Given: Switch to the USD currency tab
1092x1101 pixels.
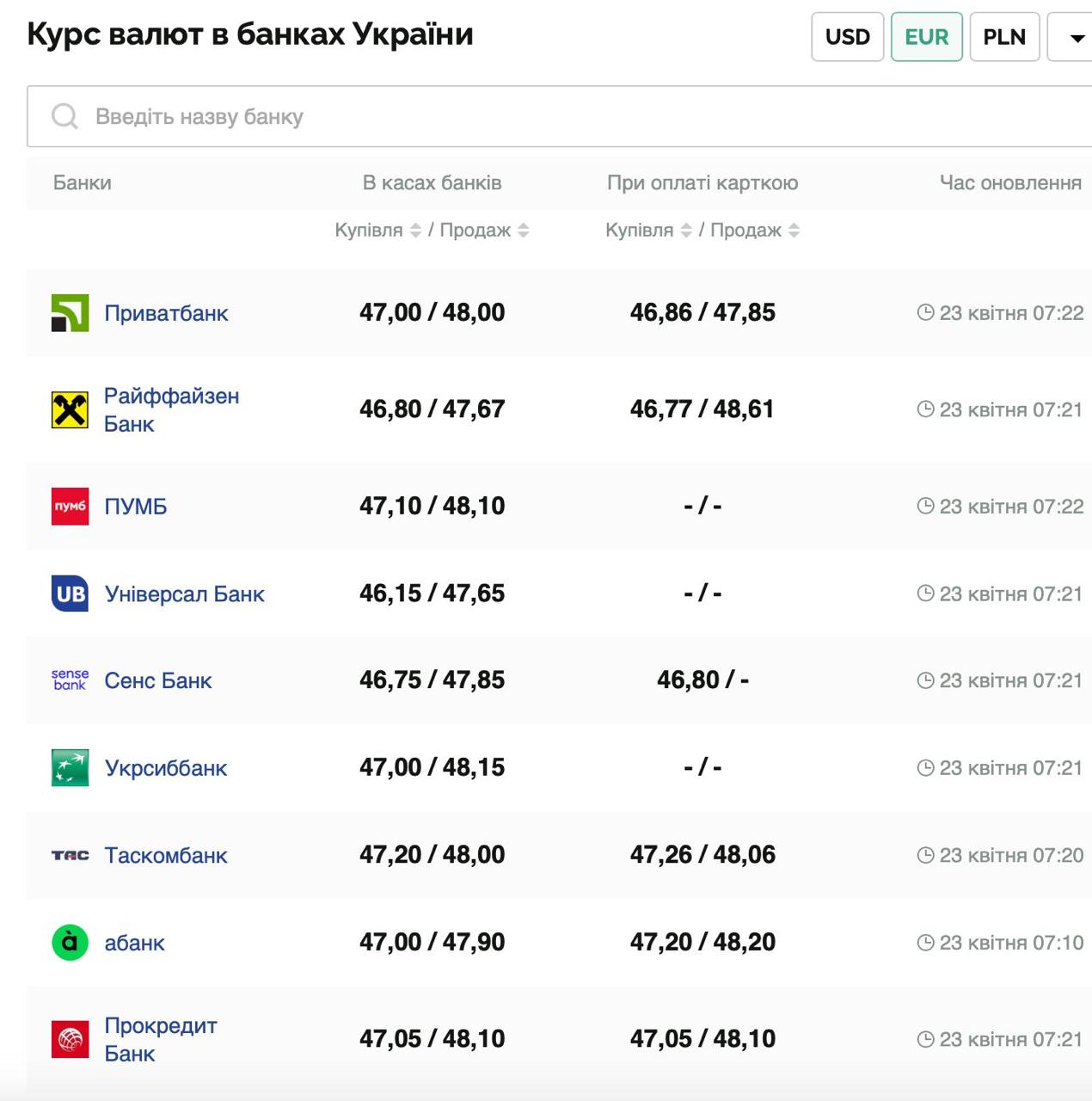Looking at the screenshot, I should tap(847, 37).
